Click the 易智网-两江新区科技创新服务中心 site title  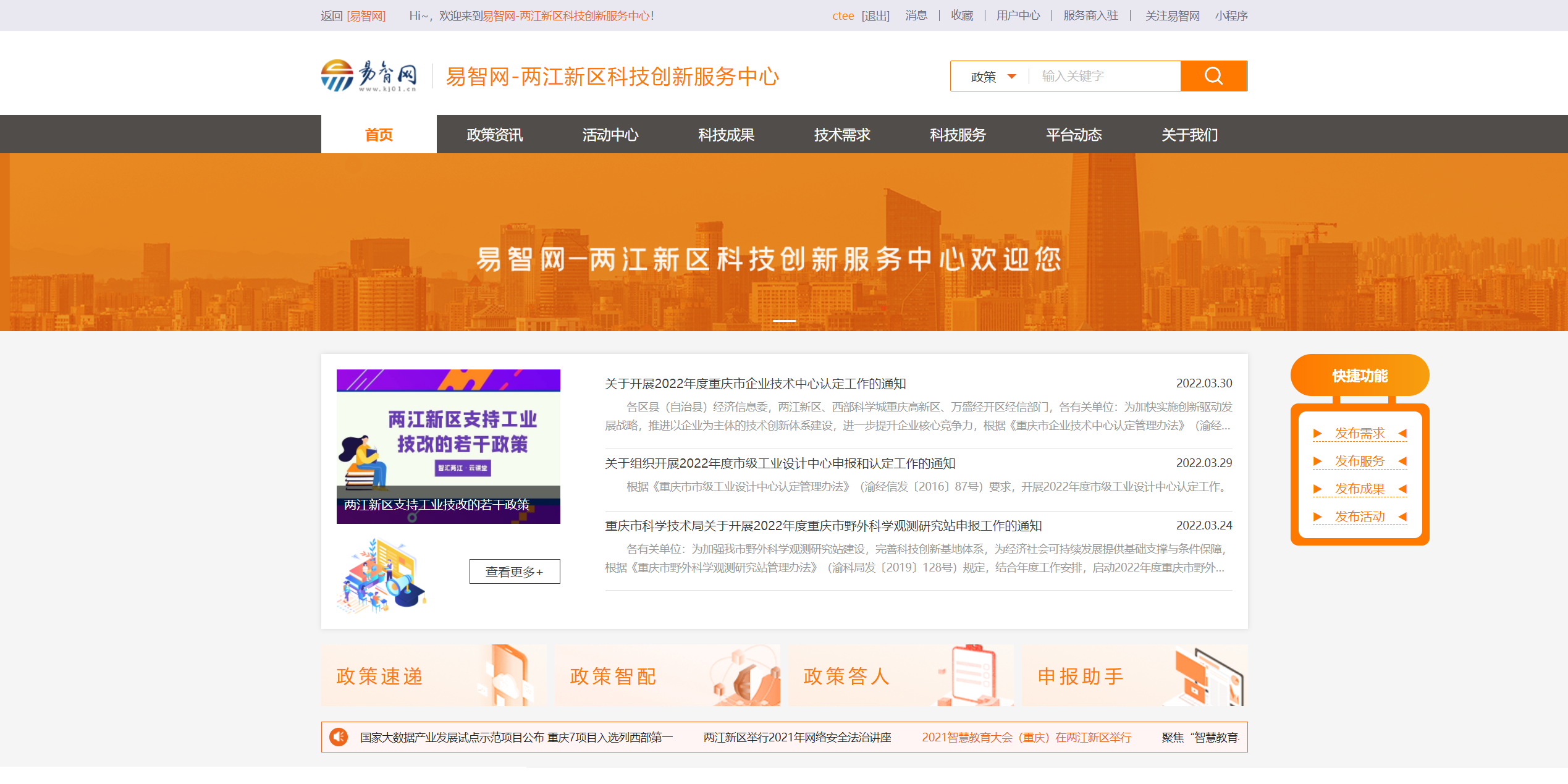coord(612,77)
